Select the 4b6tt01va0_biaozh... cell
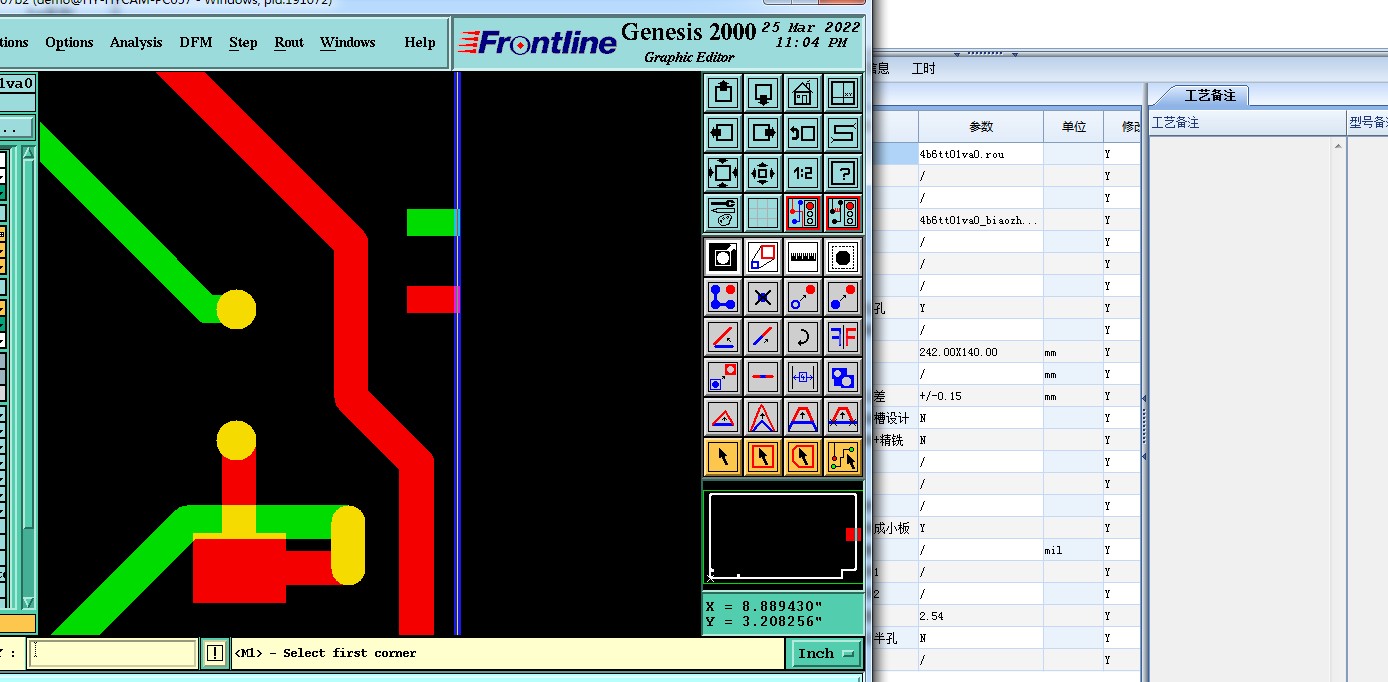1388x682 pixels. 981,220
